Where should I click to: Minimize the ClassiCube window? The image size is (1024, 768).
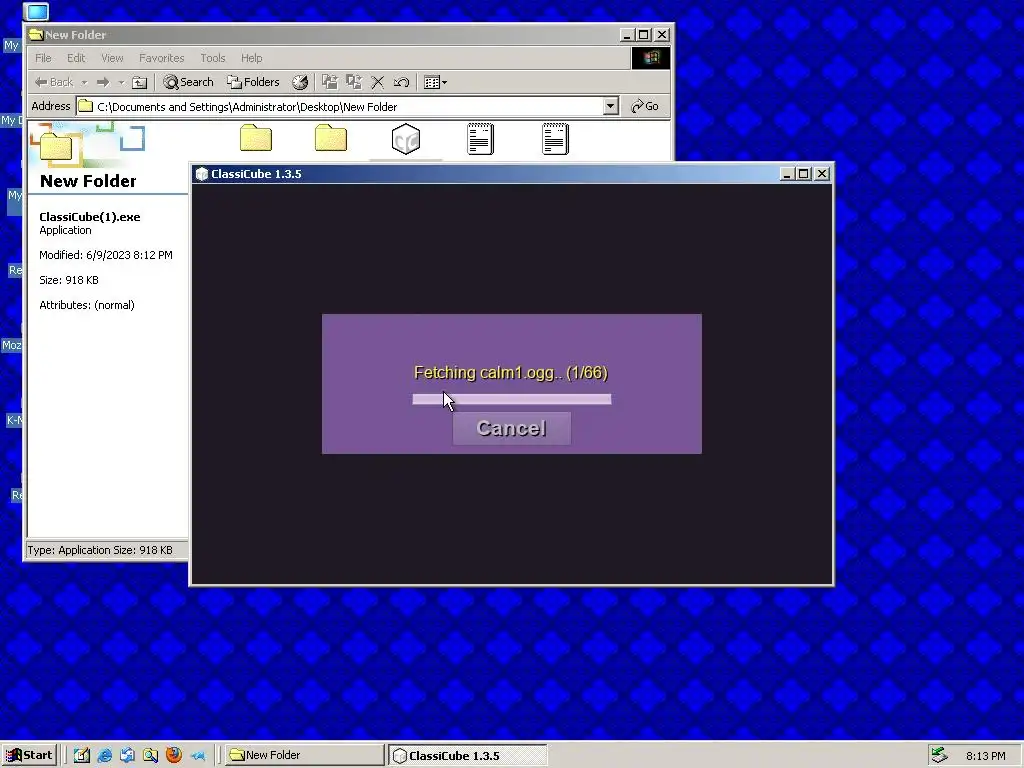(x=788, y=174)
